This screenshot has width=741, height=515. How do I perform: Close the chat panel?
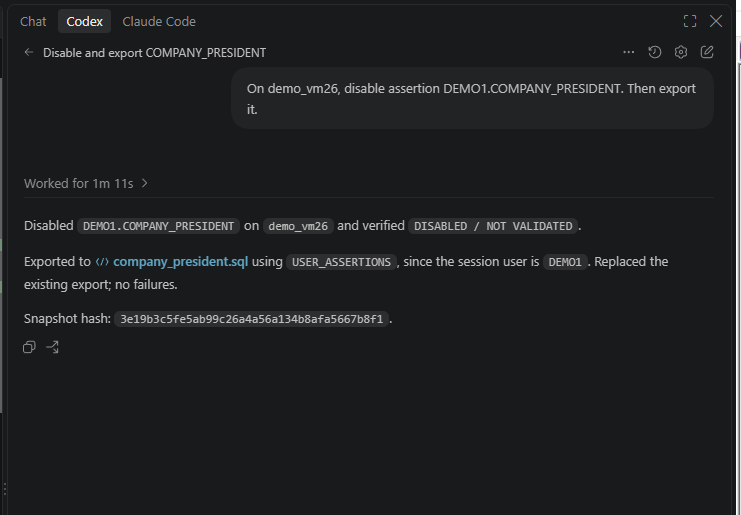coord(716,21)
